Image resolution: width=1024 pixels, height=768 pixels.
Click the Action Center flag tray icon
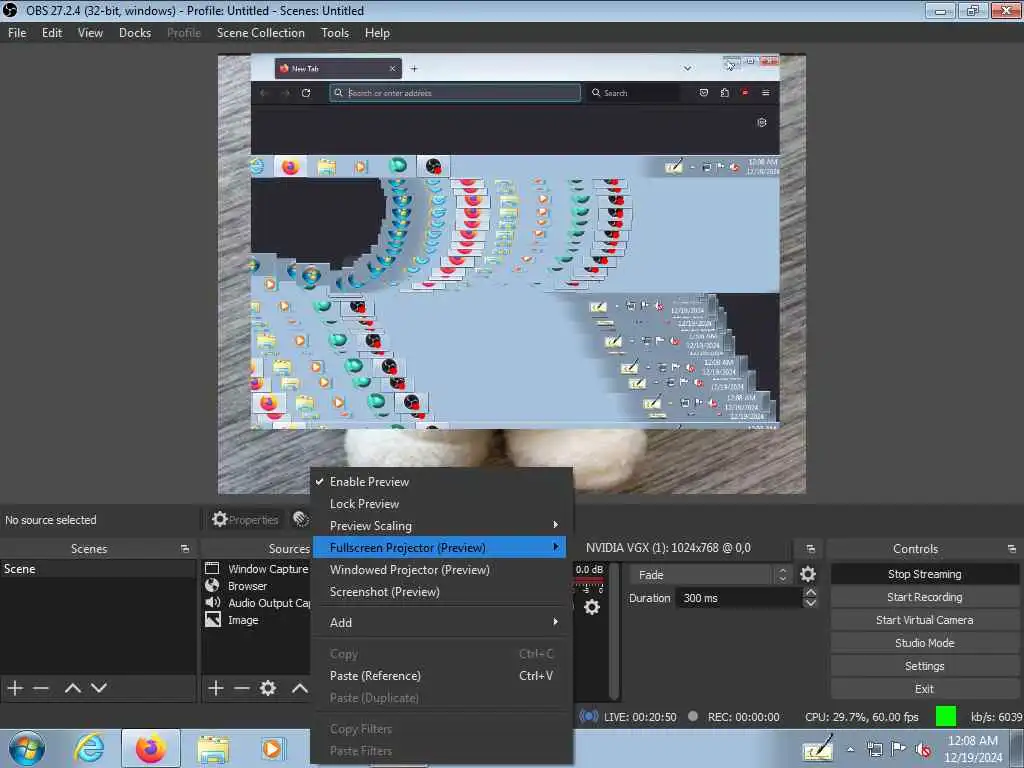[899, 749]
